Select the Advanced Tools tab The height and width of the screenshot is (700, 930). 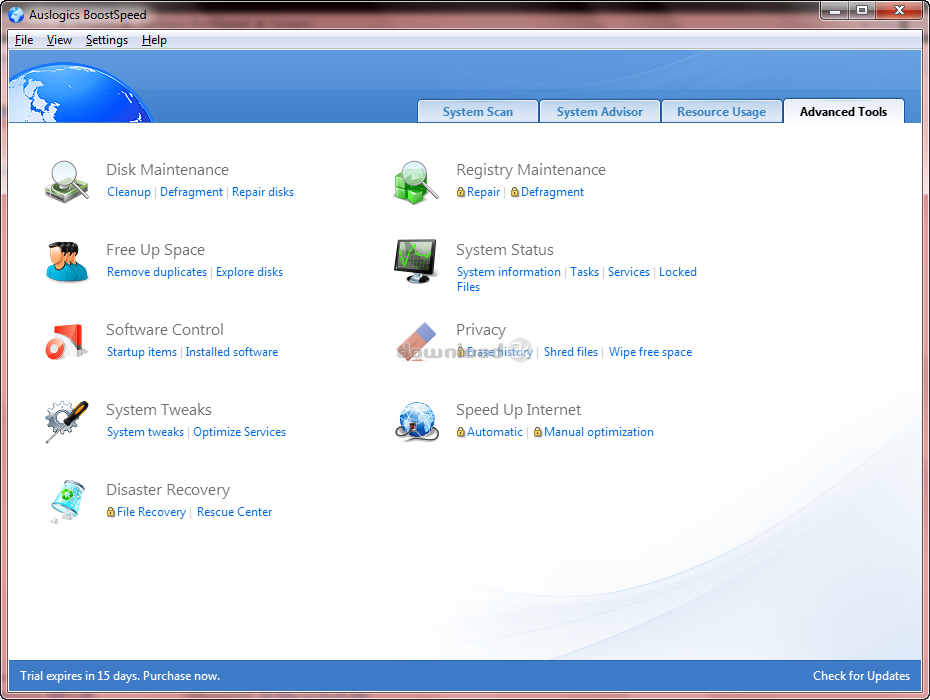(x=843, y=112)
